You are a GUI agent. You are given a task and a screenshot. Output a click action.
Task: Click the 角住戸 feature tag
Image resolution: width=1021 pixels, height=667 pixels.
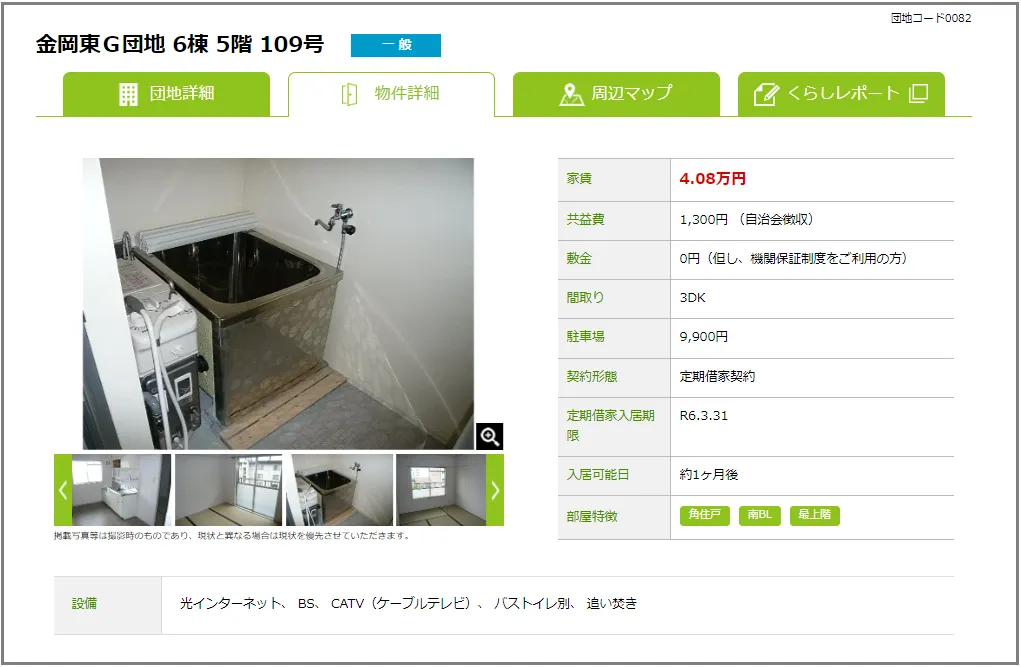coord(705,515)
